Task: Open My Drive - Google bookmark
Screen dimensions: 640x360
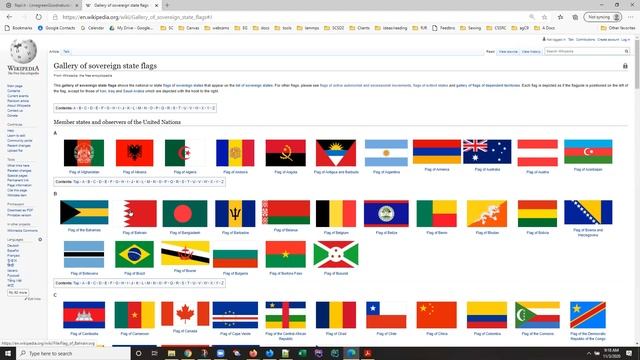Action: tap(131, 28)
